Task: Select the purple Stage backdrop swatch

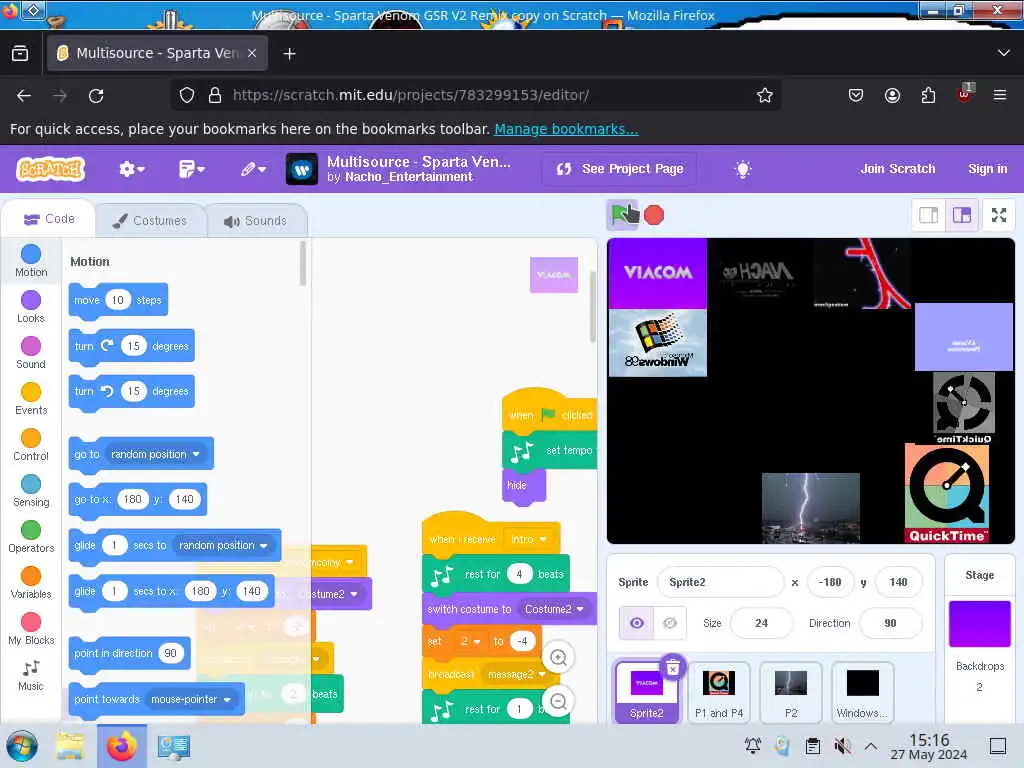Action: pos(980,624)
